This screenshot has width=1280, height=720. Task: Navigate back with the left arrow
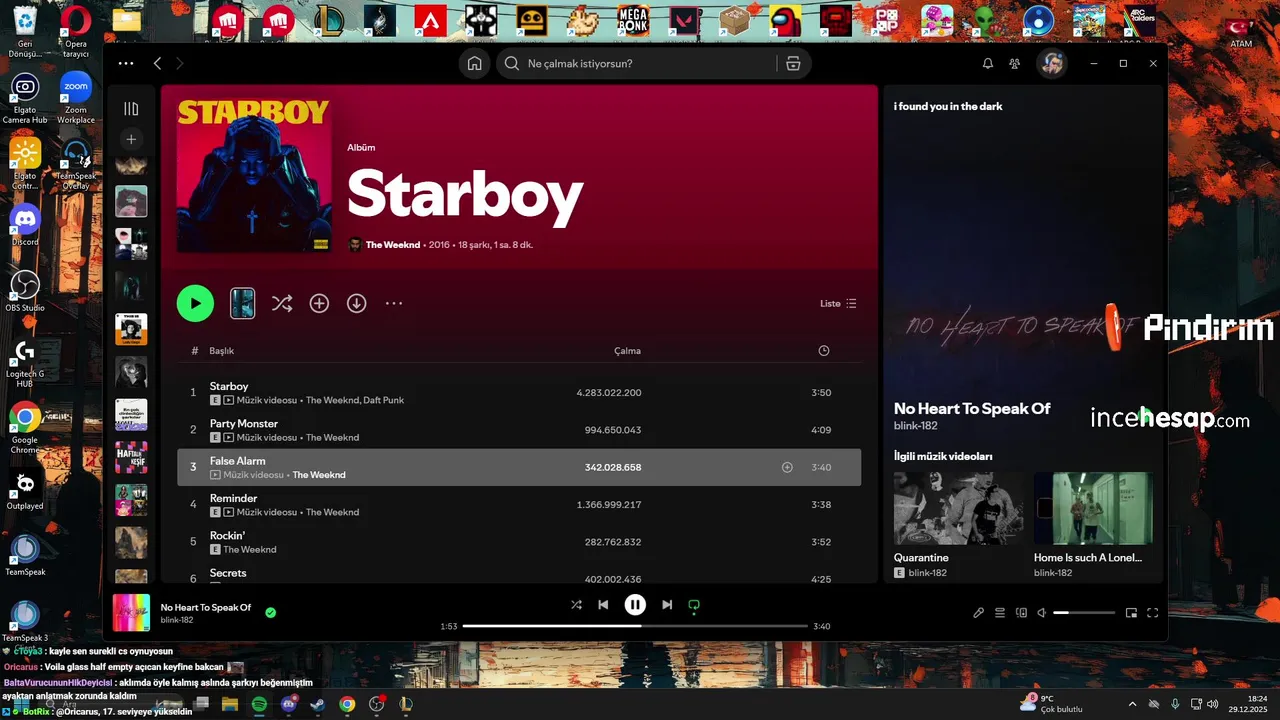(x=157, y=63)
